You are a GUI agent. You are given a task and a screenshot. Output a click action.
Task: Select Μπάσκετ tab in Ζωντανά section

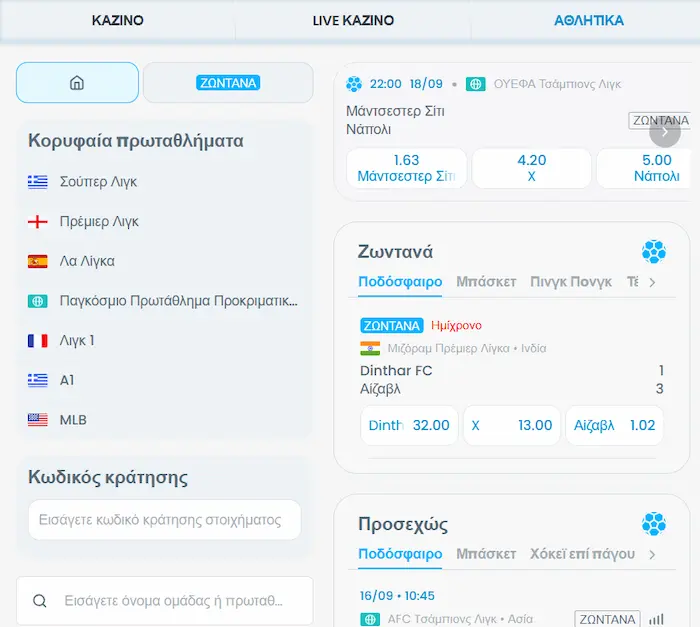(x=486, y=282)
